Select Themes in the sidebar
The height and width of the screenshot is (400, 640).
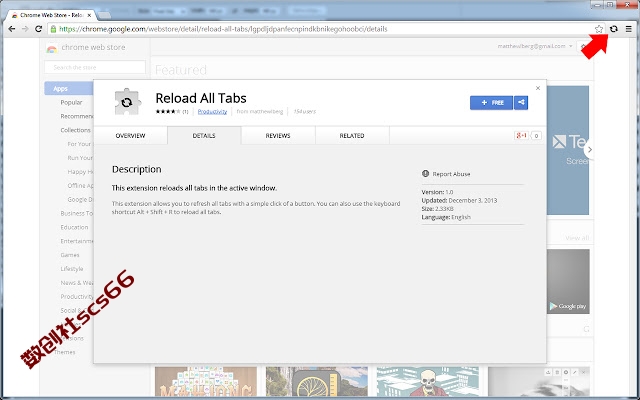click(x=64, y=352)
